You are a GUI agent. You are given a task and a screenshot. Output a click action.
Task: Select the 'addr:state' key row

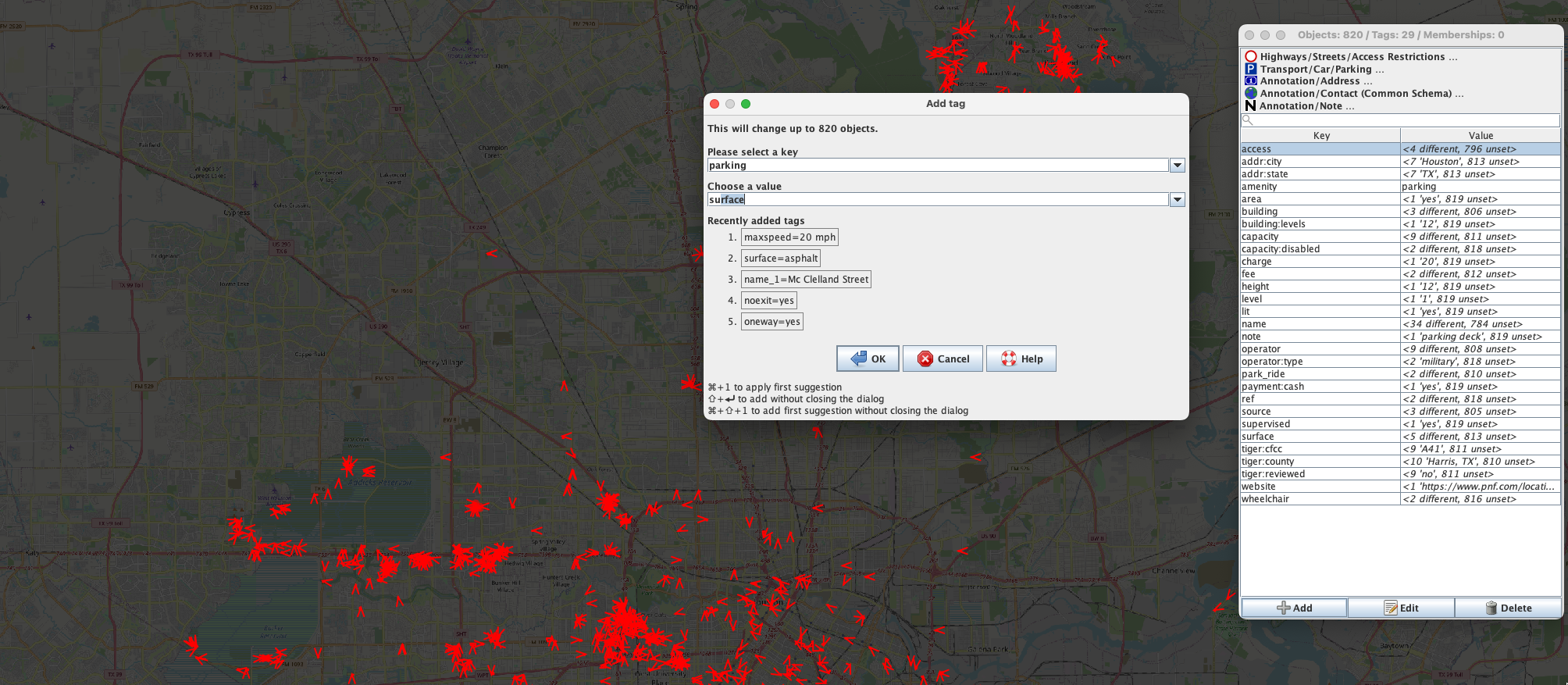(1320, 174)
